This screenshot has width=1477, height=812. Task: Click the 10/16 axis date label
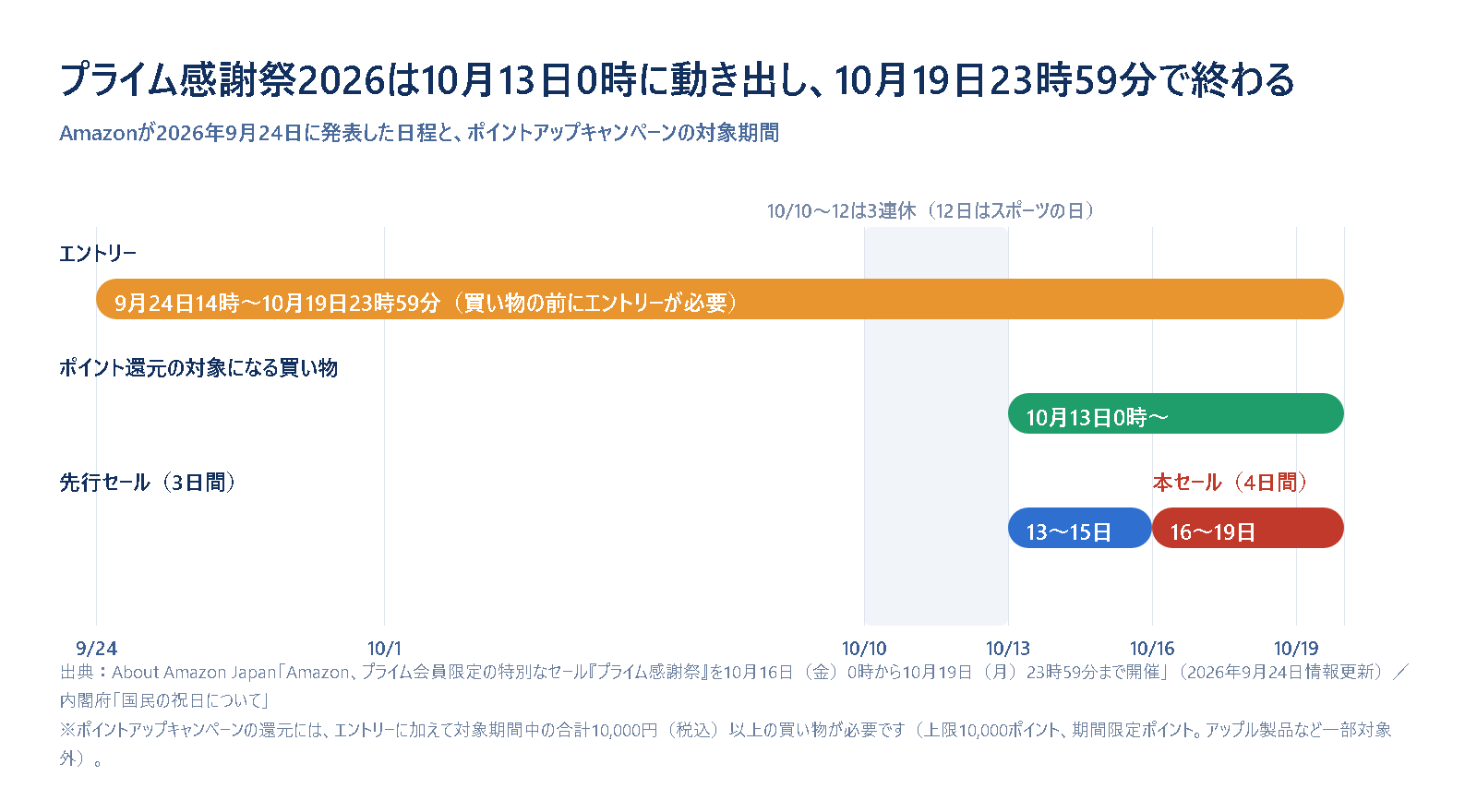tap(1152, 649)
